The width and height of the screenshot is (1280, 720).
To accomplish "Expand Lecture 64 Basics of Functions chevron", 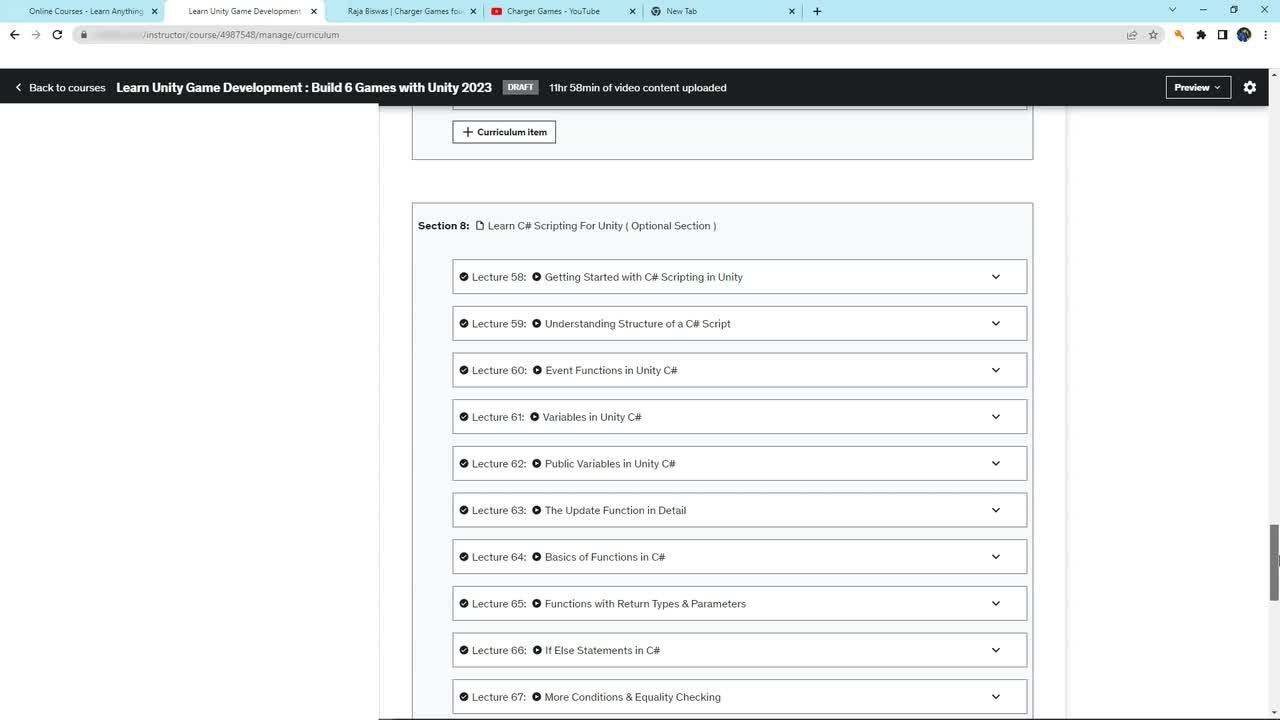I will (995, 557).
